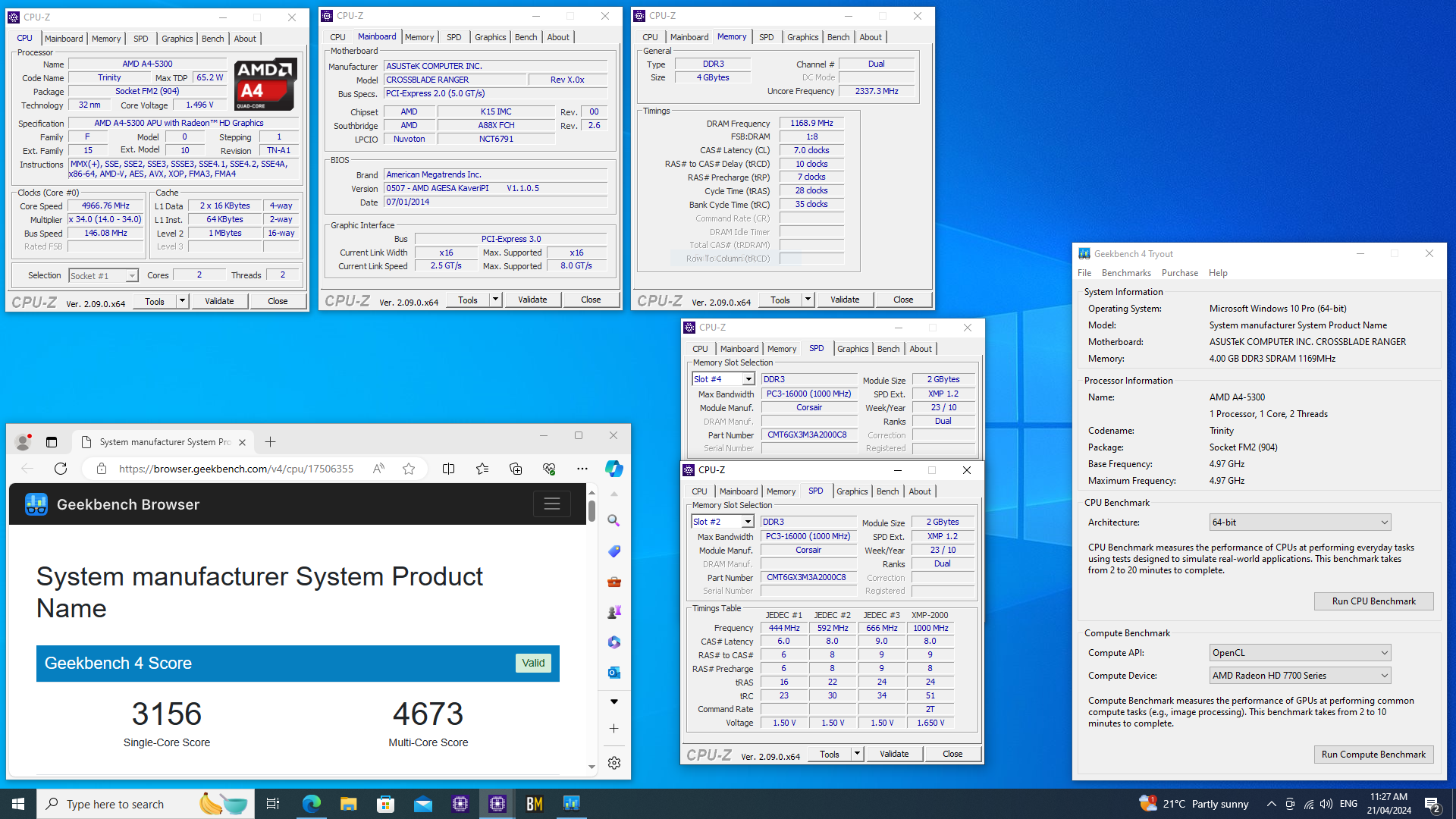Open Edge sidebar Microsoft 365 icon
The width and height of the screenshot is (1456, 819).
[613, 642]
